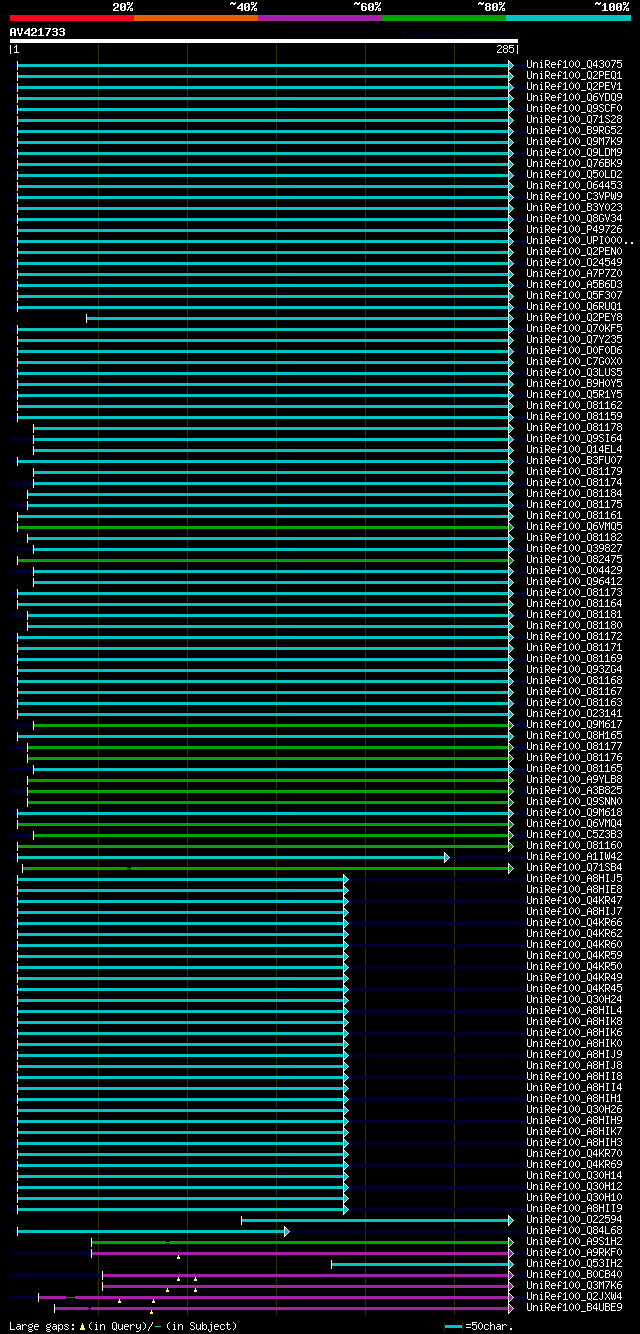Select the UniRef100_Q14EL4 entry
The height and width of the screenshot is (1334, 640).
pos(574,449)
